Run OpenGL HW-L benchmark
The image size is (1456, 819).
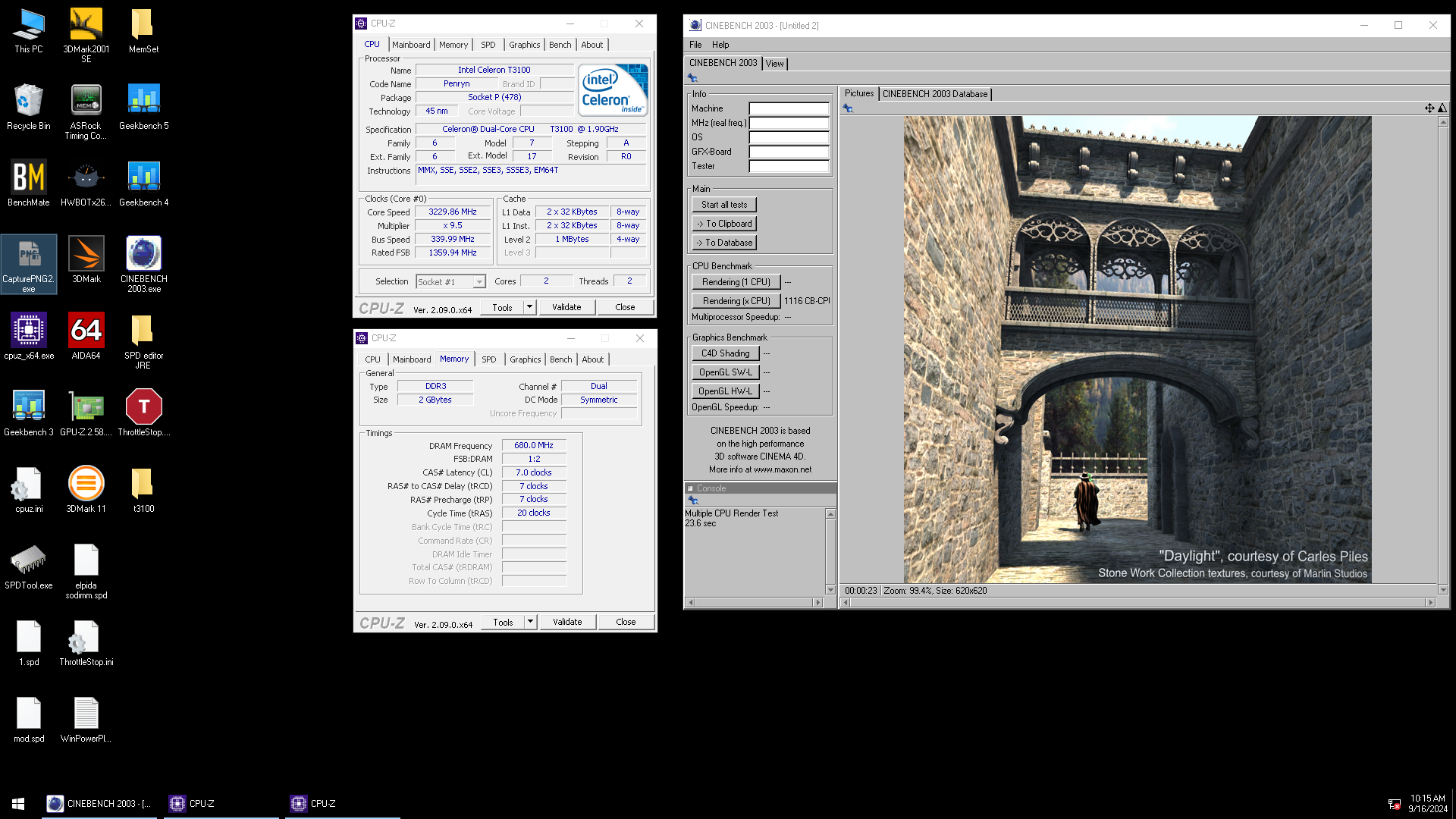pos(725,391)
